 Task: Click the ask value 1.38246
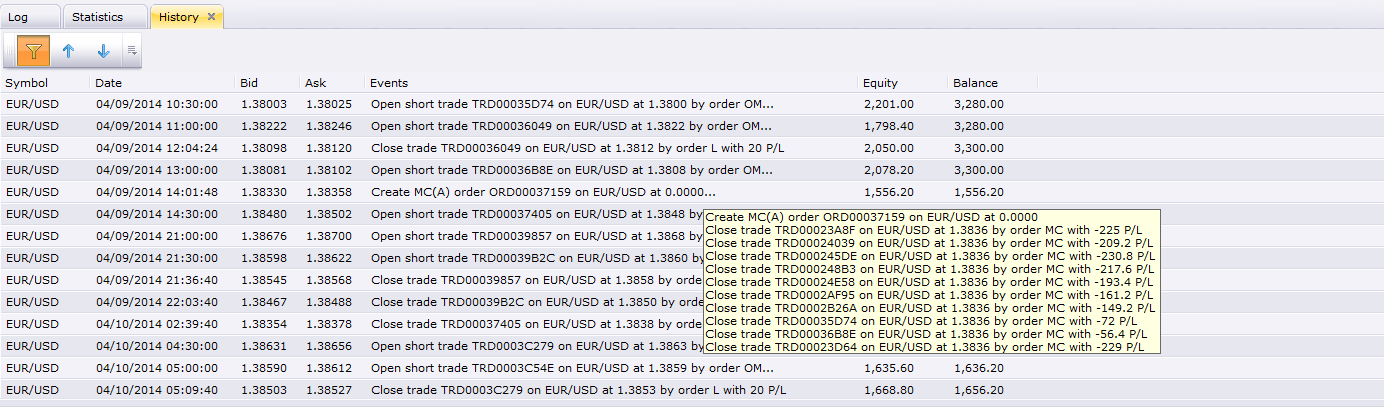pos(329,126)
